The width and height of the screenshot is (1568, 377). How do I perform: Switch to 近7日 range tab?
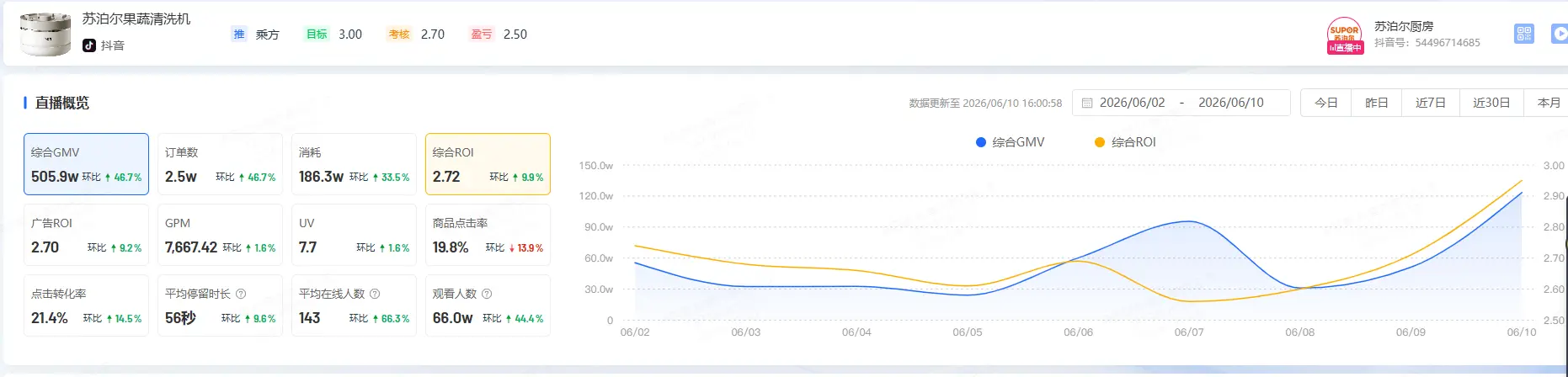point(1431,103)
